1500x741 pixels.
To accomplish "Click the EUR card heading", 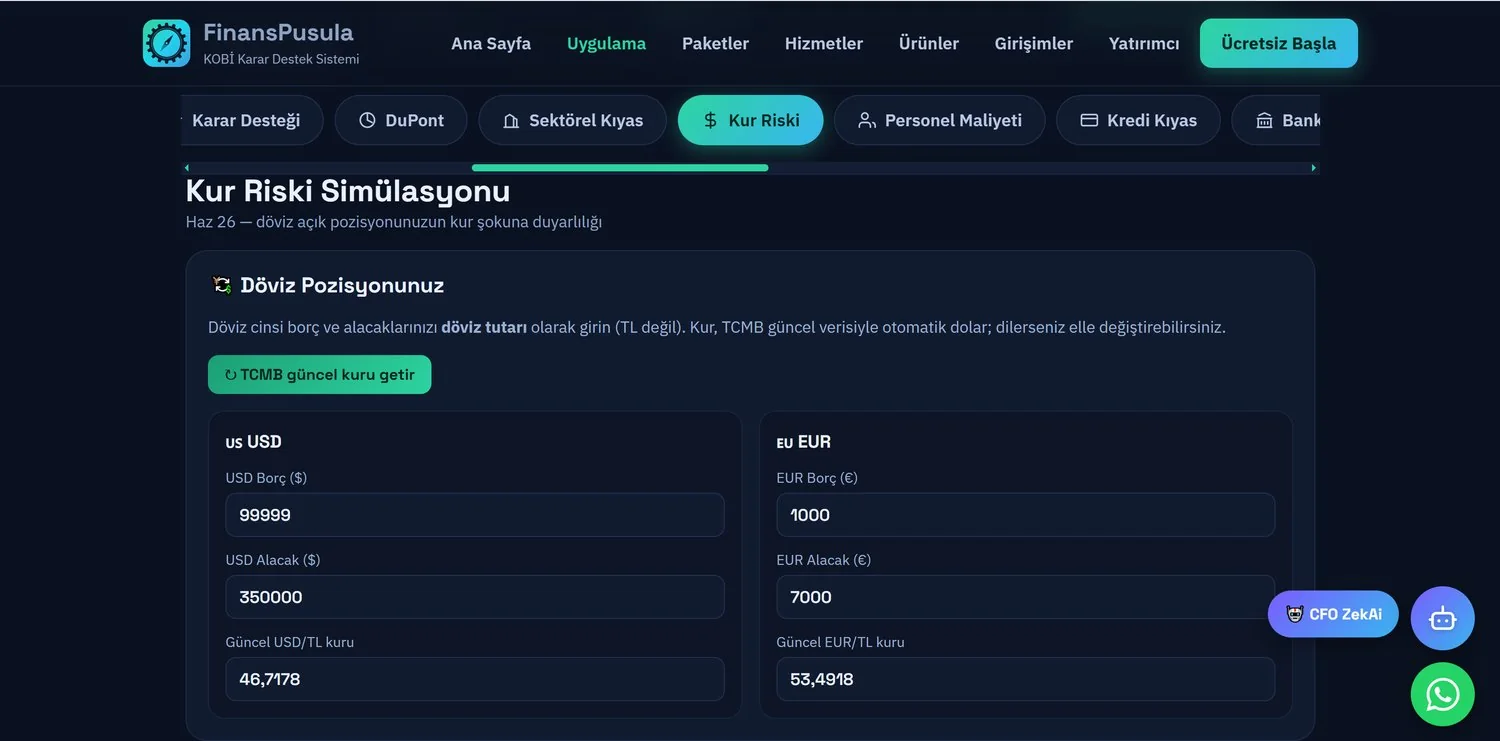I will 804,442.
